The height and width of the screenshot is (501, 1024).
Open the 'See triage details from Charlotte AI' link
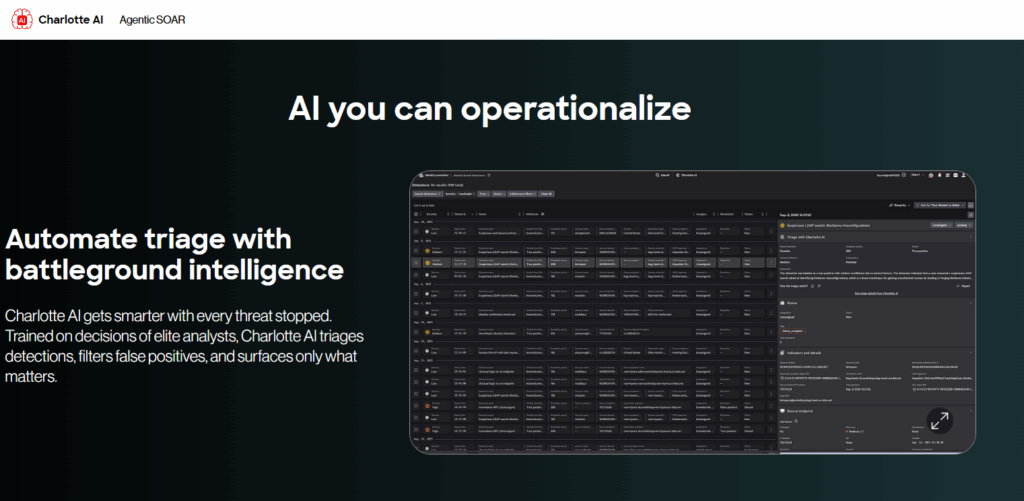875,294
